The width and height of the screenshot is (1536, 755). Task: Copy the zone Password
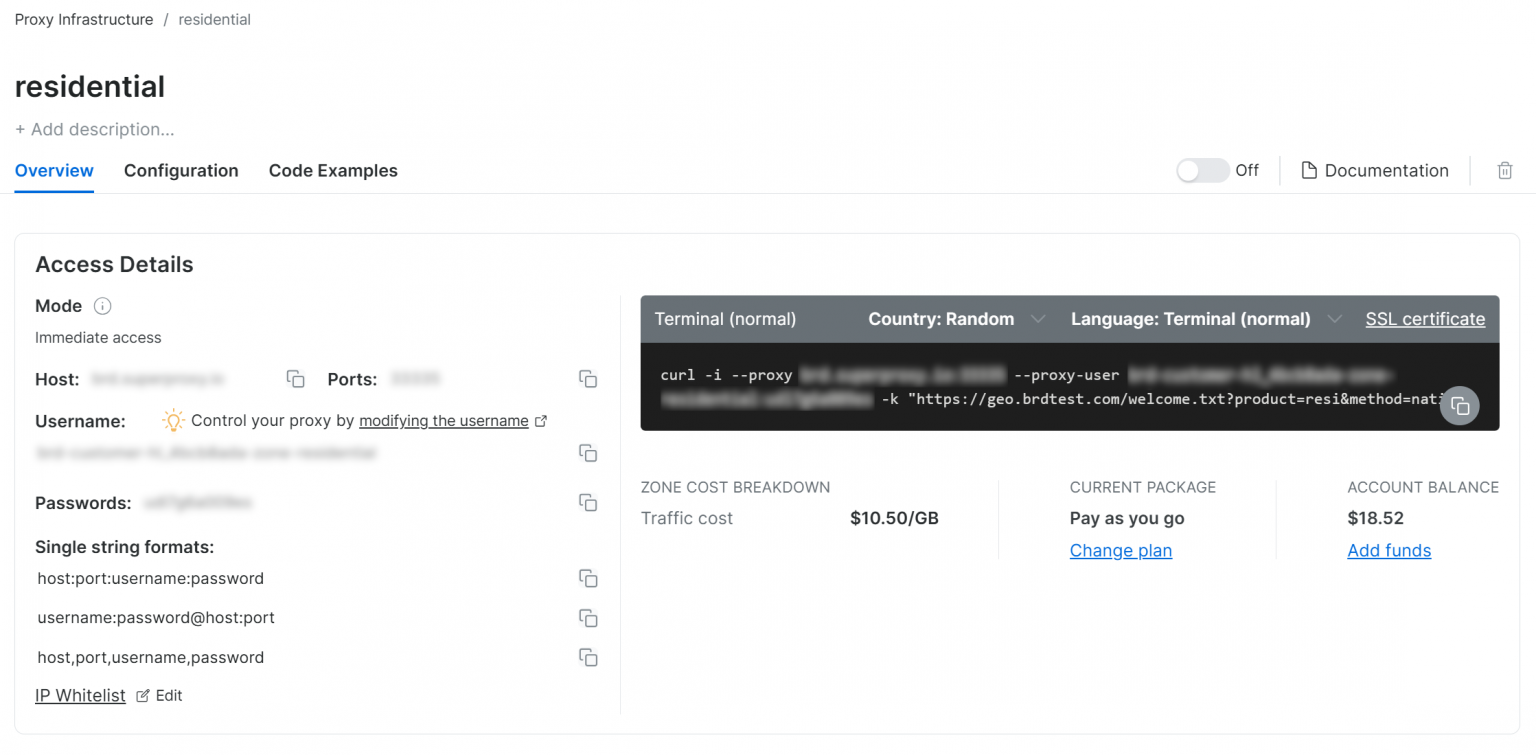pyautogui.click(x=588, y=502)
